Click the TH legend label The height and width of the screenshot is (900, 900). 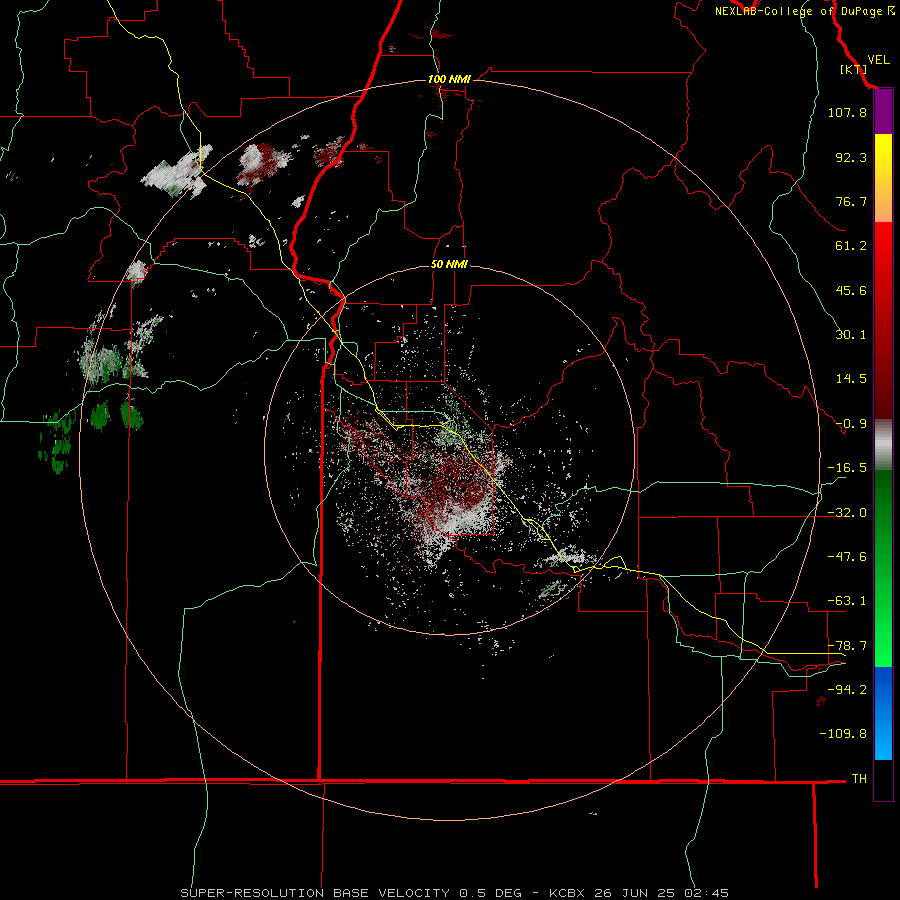pos(859,779)
